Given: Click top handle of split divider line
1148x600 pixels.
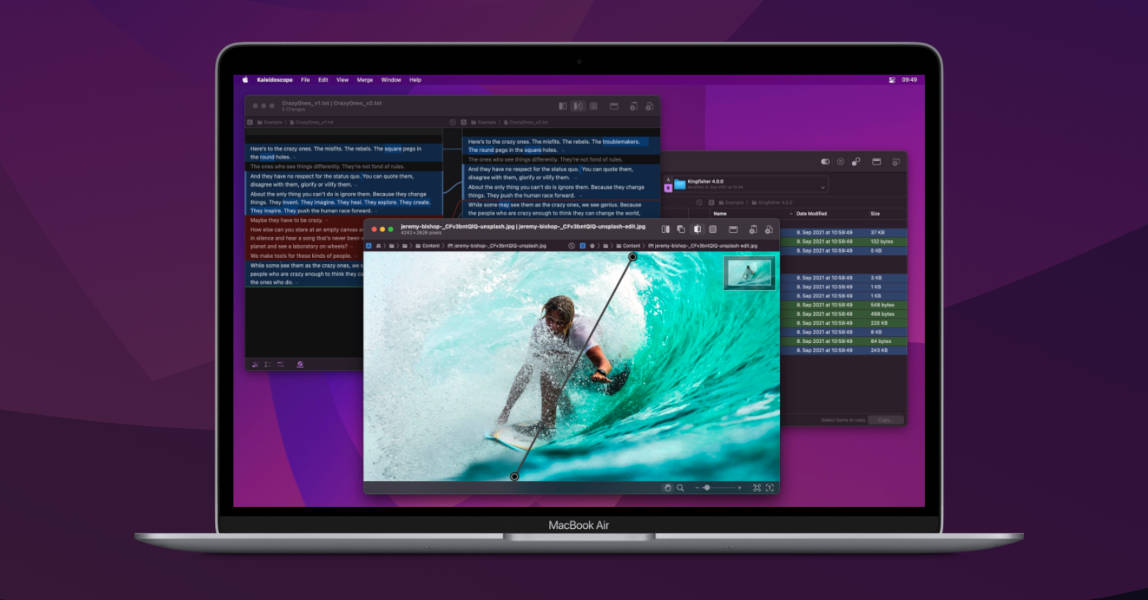Looking at the screenshot, I should (633, 257).
